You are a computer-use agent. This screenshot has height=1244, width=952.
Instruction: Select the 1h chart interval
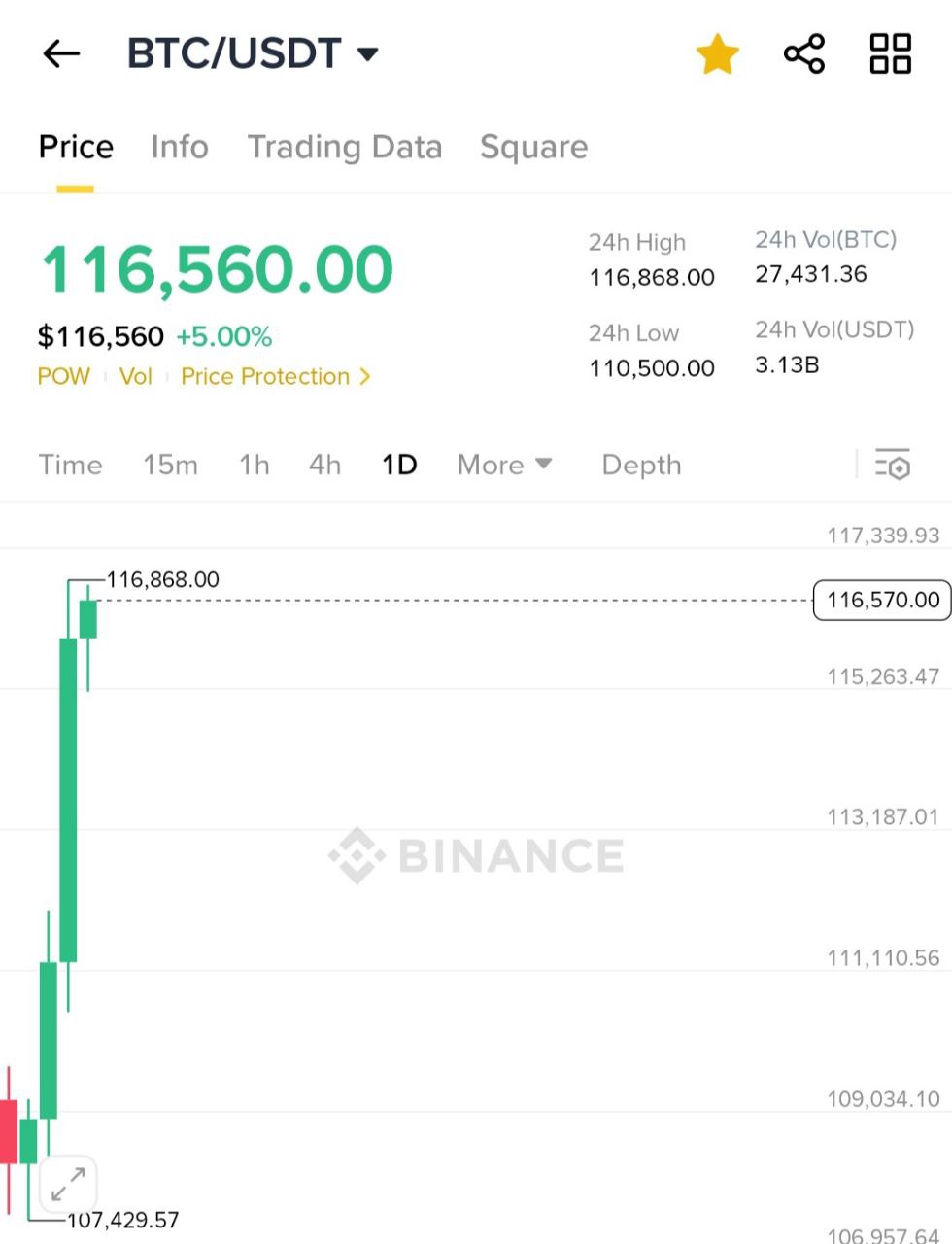(x=255, y=465)
